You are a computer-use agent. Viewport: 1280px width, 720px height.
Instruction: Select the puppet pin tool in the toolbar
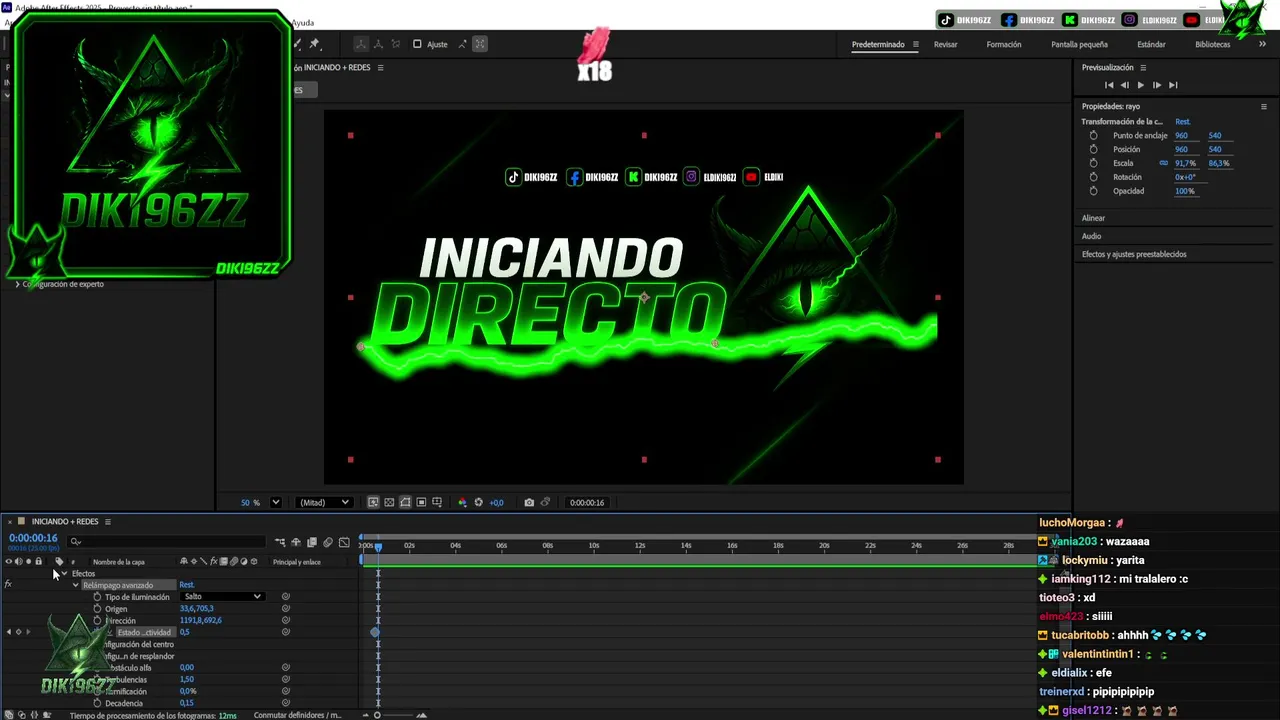314,44
